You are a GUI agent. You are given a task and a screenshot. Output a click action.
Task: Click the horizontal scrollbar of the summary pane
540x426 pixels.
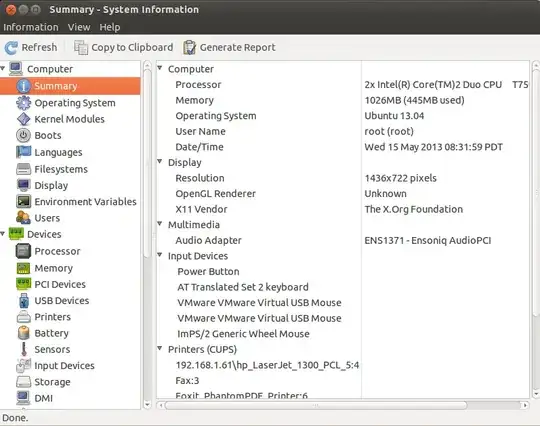tap(342, 405)
